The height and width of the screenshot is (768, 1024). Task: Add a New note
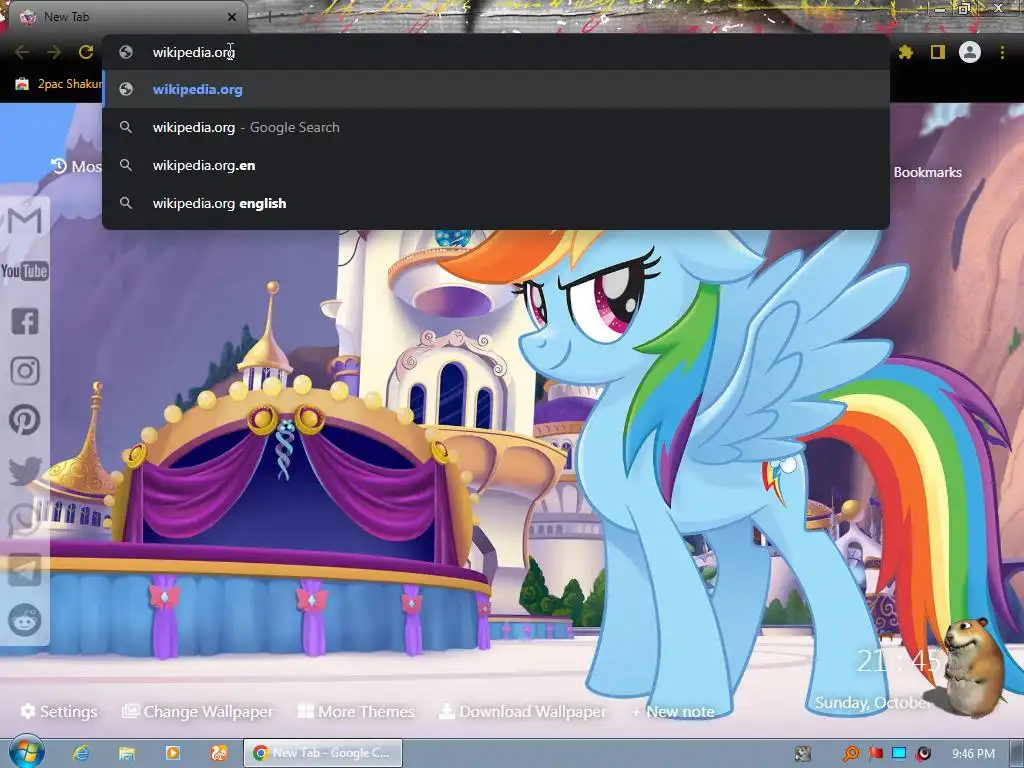673,711
